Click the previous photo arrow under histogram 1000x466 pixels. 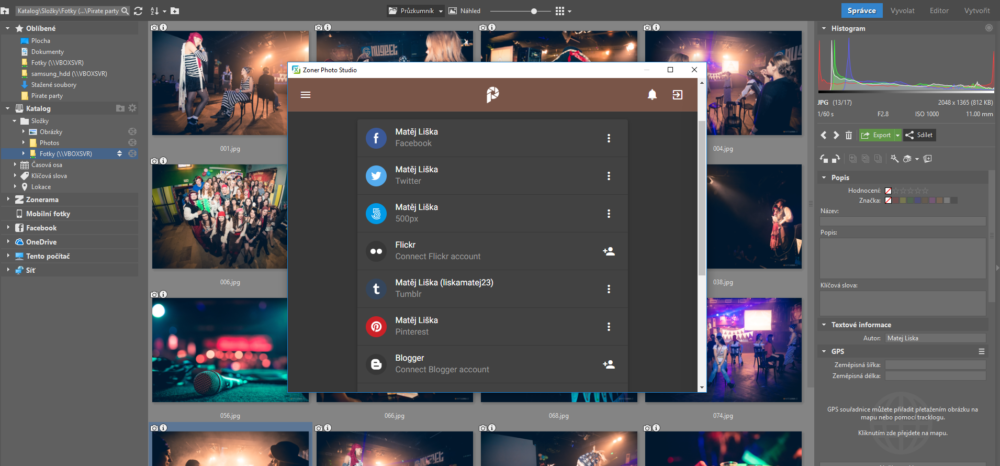823,135
